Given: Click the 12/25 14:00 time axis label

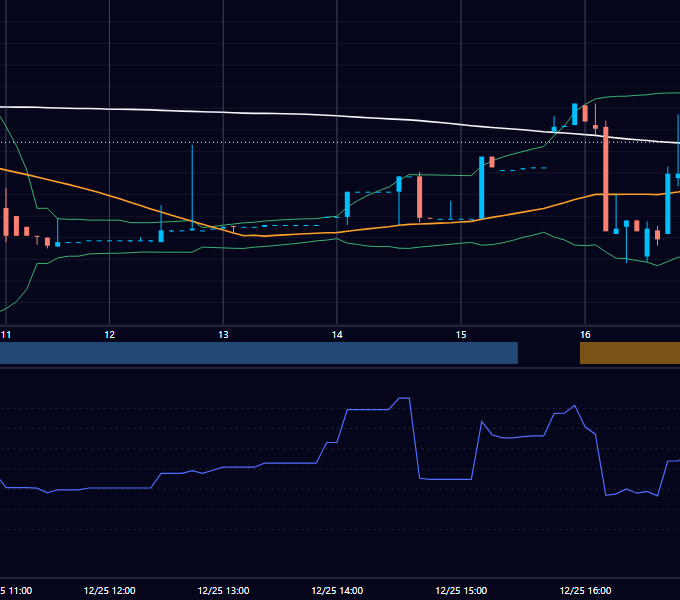Looking at the screenshot, I should click(x=337, y=590).
